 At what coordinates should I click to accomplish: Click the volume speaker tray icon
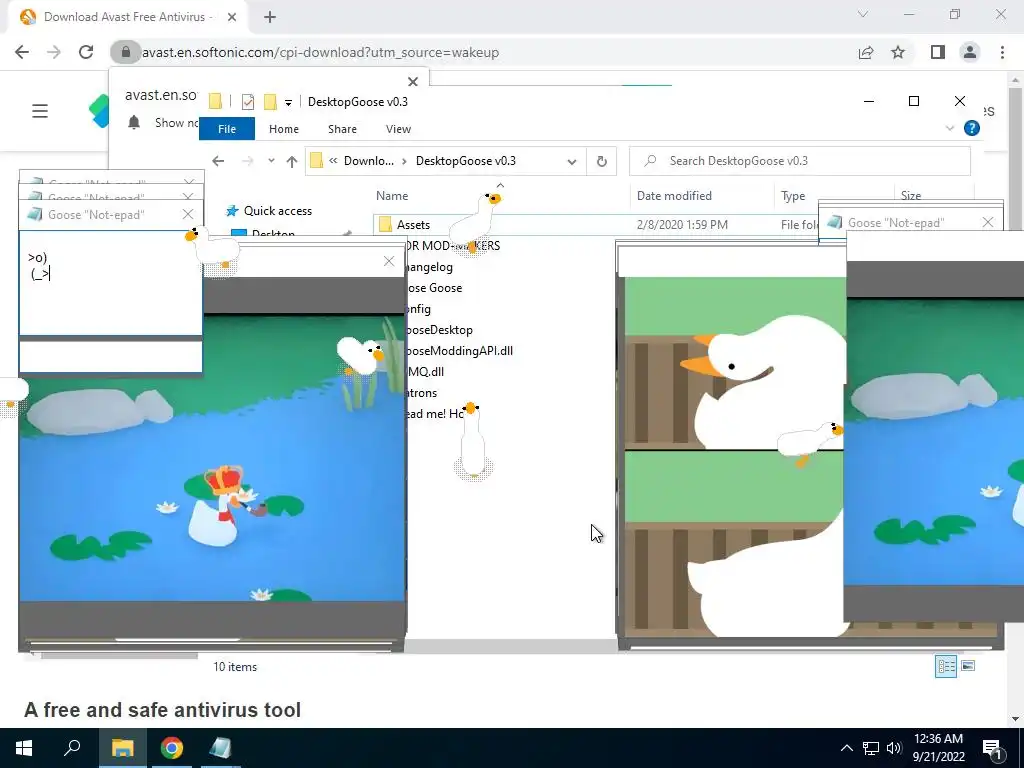pos(894,748)
